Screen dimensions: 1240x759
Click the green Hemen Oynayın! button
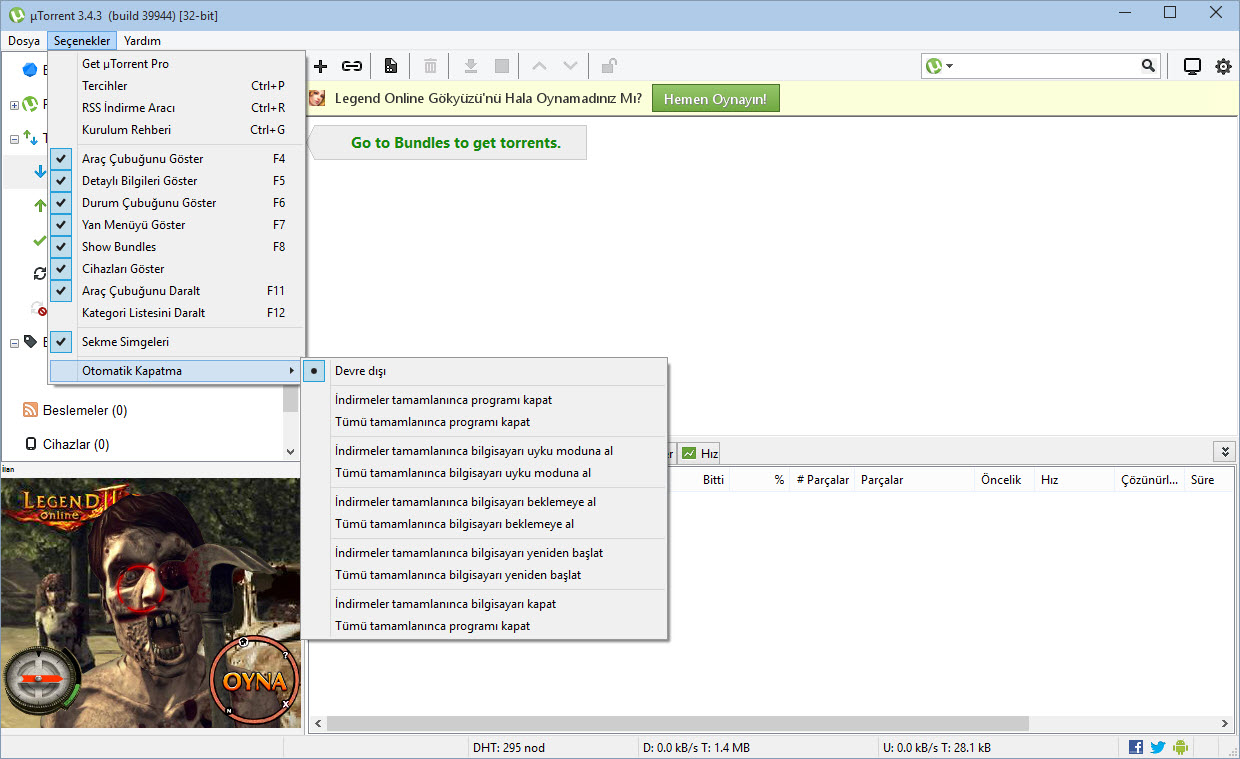(715, 99)
